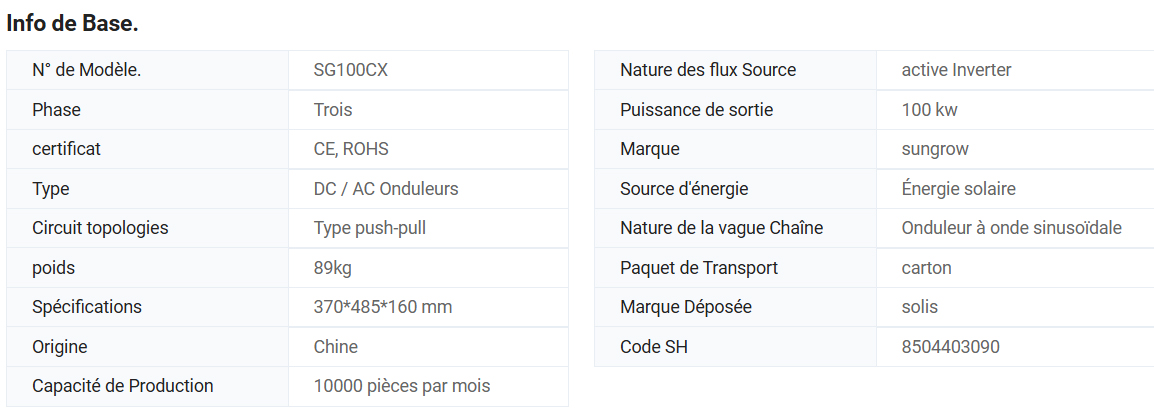Select the 'DC / AC Onduleurs' type value

tap(386, 189)
